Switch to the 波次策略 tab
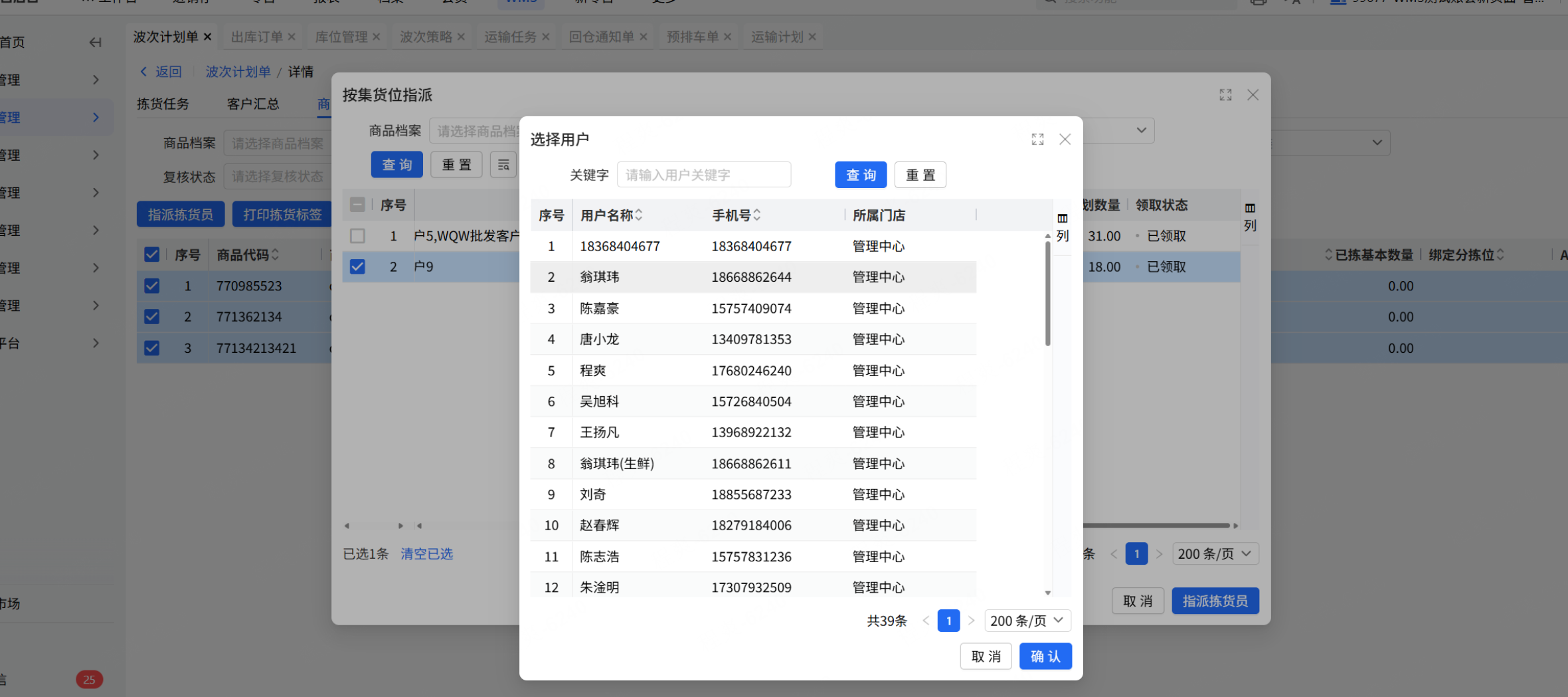 point(426,37)
